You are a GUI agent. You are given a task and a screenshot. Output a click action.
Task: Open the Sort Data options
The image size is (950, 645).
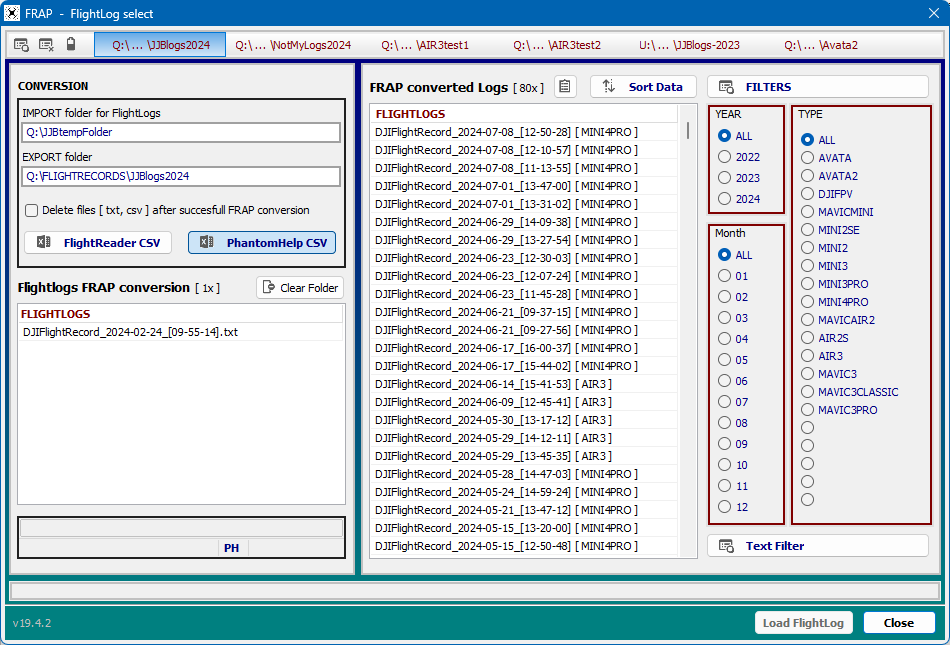click(643, 87)
